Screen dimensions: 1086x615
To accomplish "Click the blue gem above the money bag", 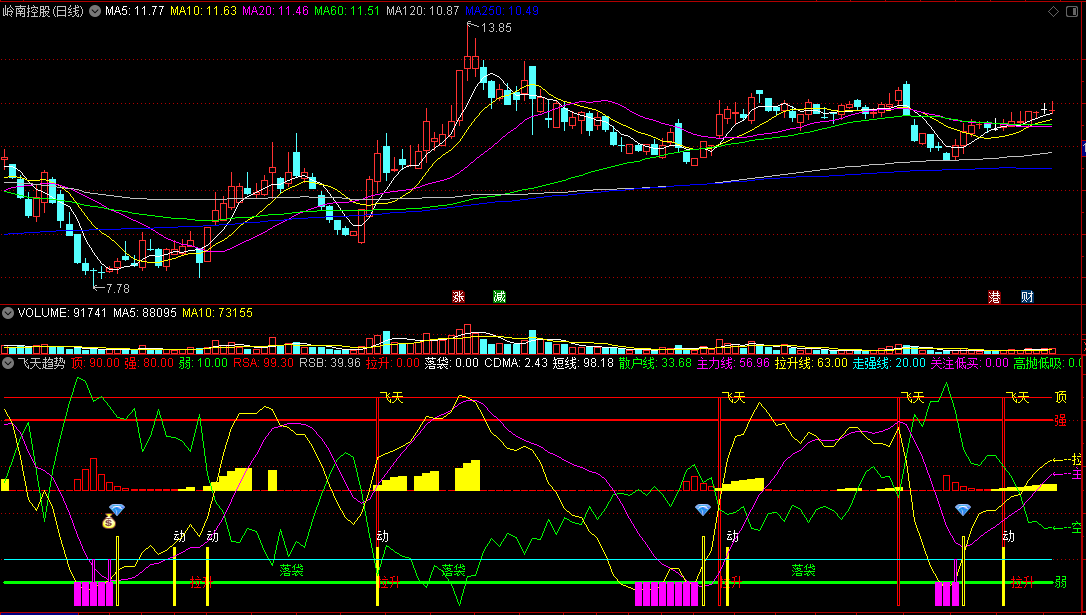I will (x=116, y=510).
